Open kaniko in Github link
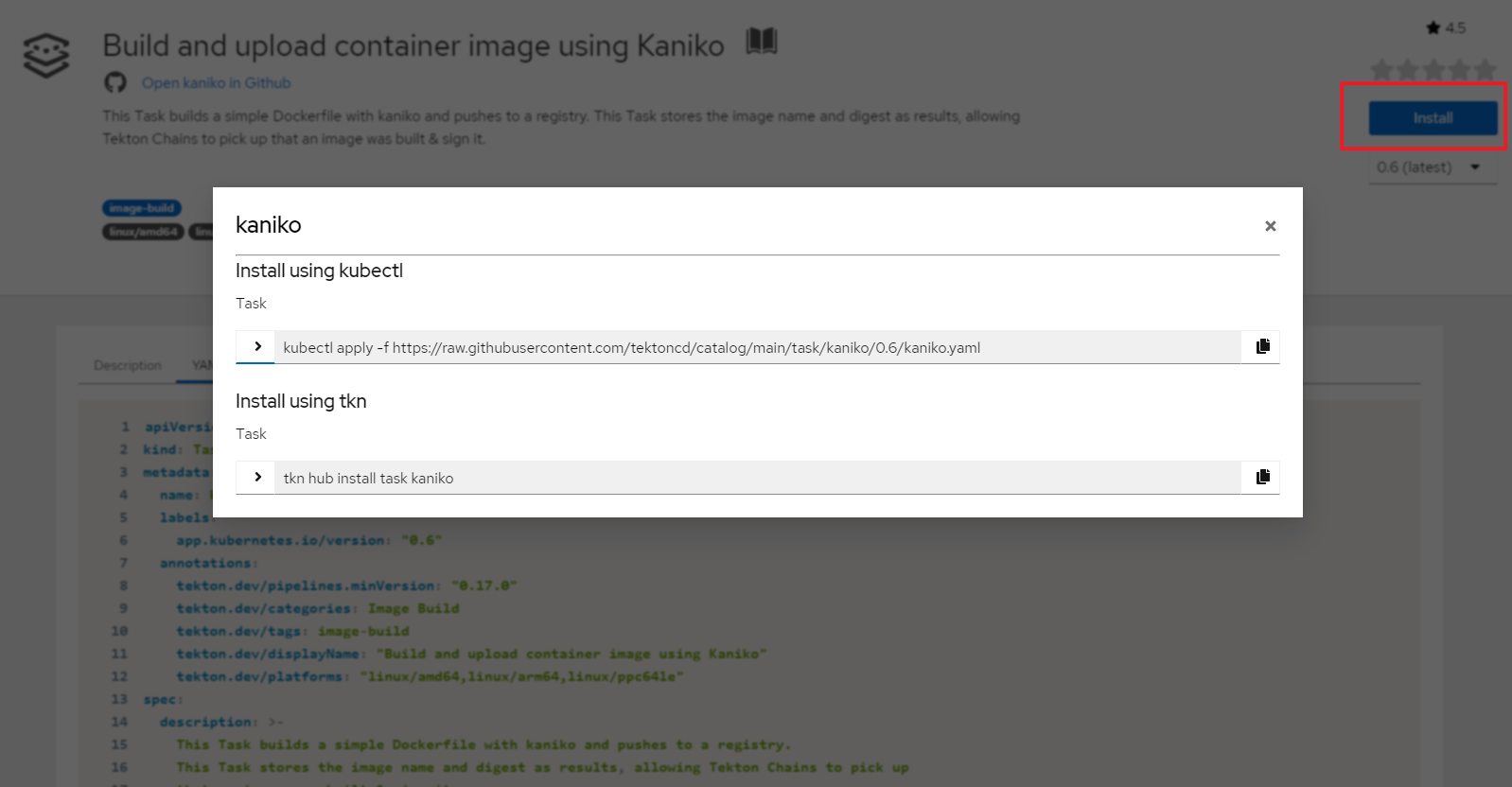Viewport: 1512px width, 787px height. point(216,83)
